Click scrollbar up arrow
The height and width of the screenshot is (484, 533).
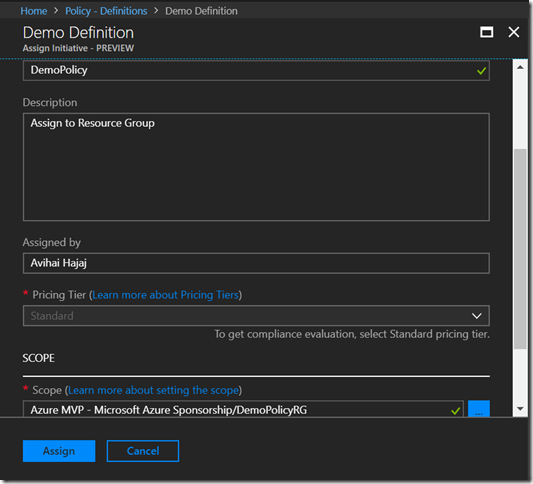pos(520,67)
